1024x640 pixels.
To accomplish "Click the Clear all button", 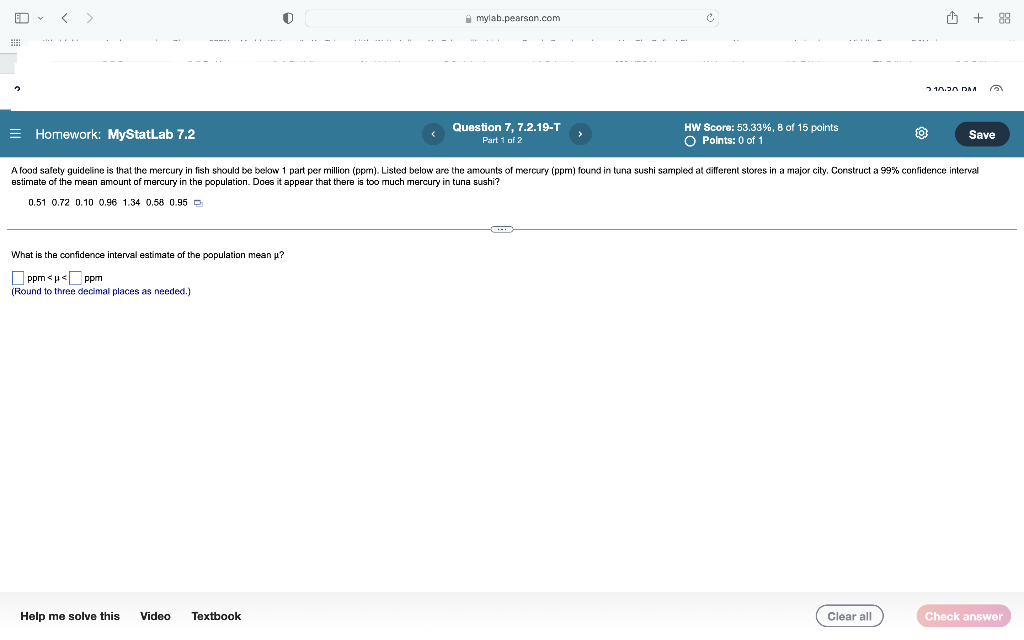I will 849,616.
